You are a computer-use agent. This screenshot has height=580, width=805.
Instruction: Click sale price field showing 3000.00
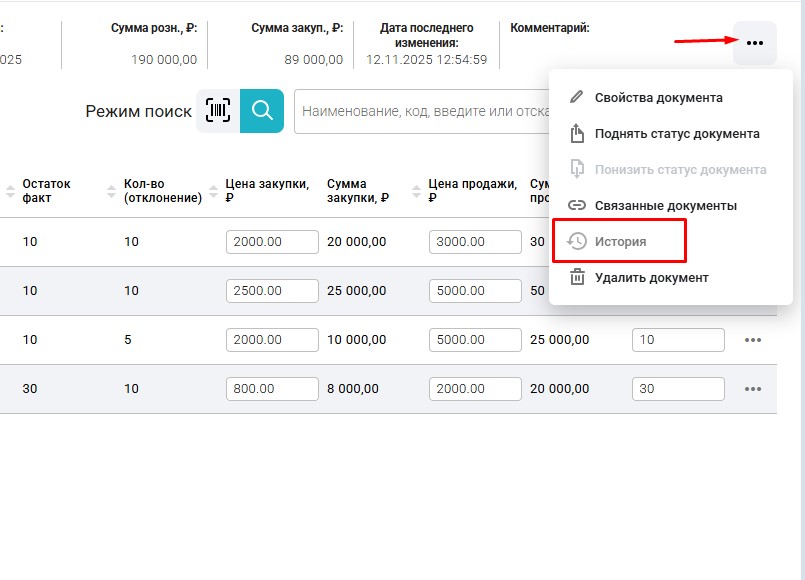click(x=475, y=242)
